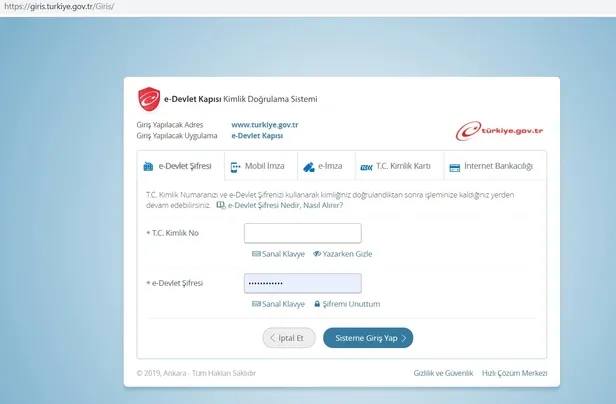Select the T.C. Kimlik Kartı card icon

click(366, 166)
